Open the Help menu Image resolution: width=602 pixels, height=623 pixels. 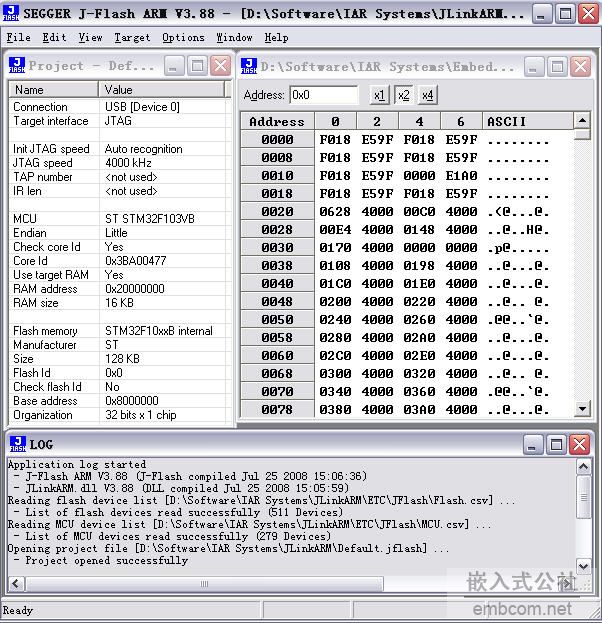tap(277, 37)
